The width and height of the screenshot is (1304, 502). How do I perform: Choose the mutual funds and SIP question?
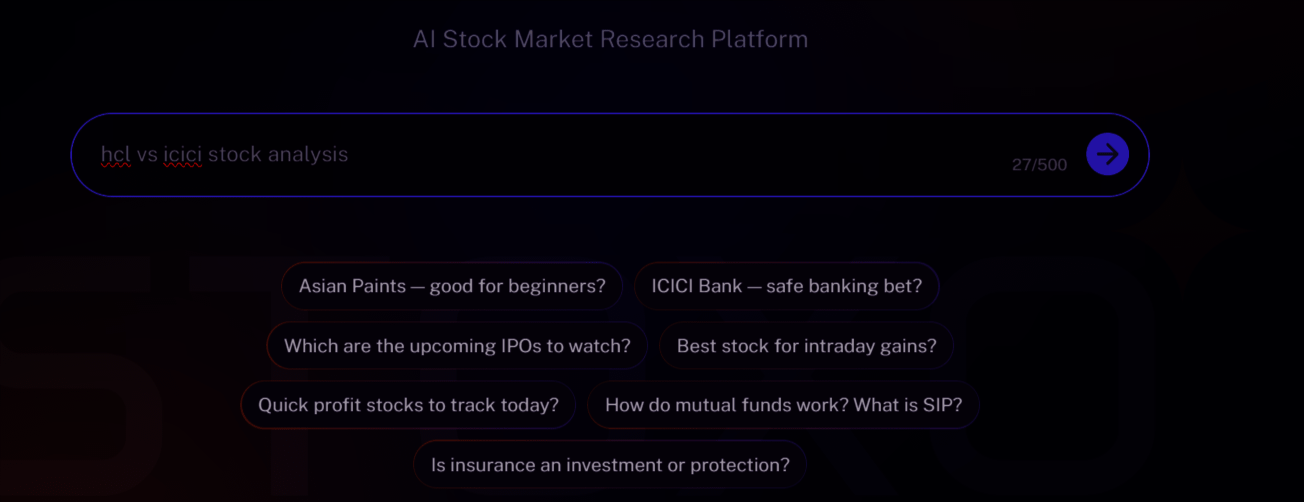click(783, 405)
